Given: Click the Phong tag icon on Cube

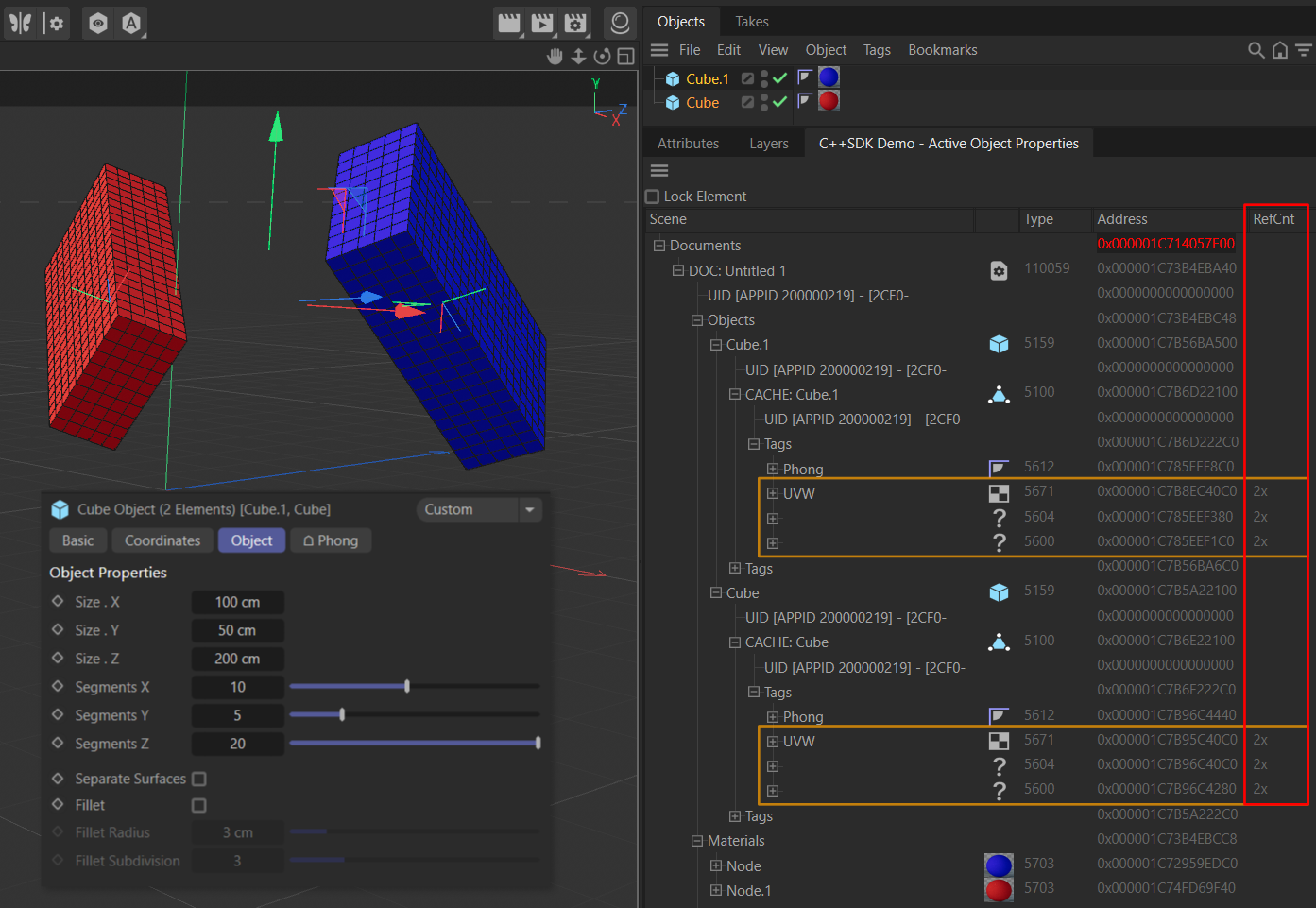Looking at the screenshot, I should point(805,101).
